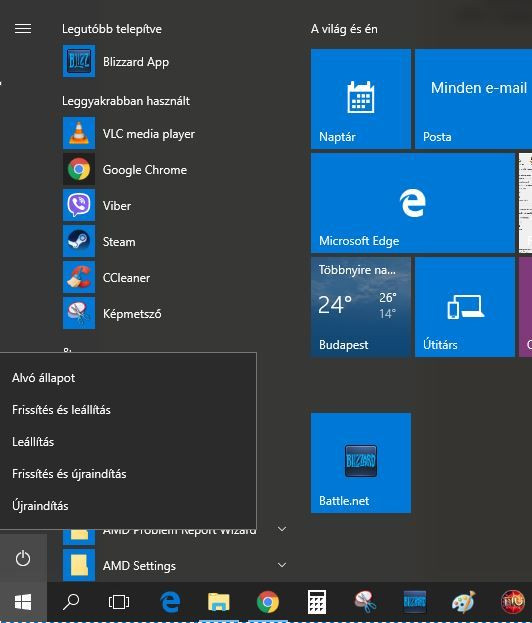Open File Explorer on the taskbar
The image size is (532, 623).
[x=219, y=602]
